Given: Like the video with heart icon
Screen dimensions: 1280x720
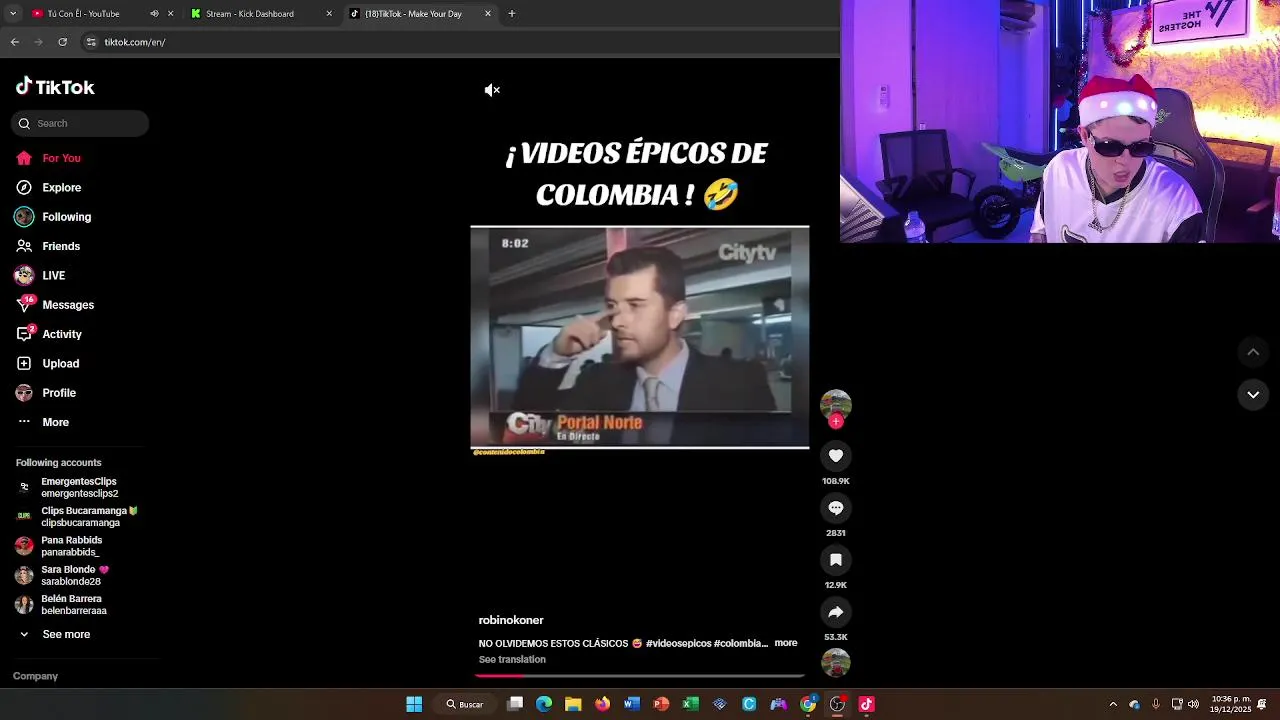Looking at the screenshot, I should pyautogui.click(x=836, y=456).
